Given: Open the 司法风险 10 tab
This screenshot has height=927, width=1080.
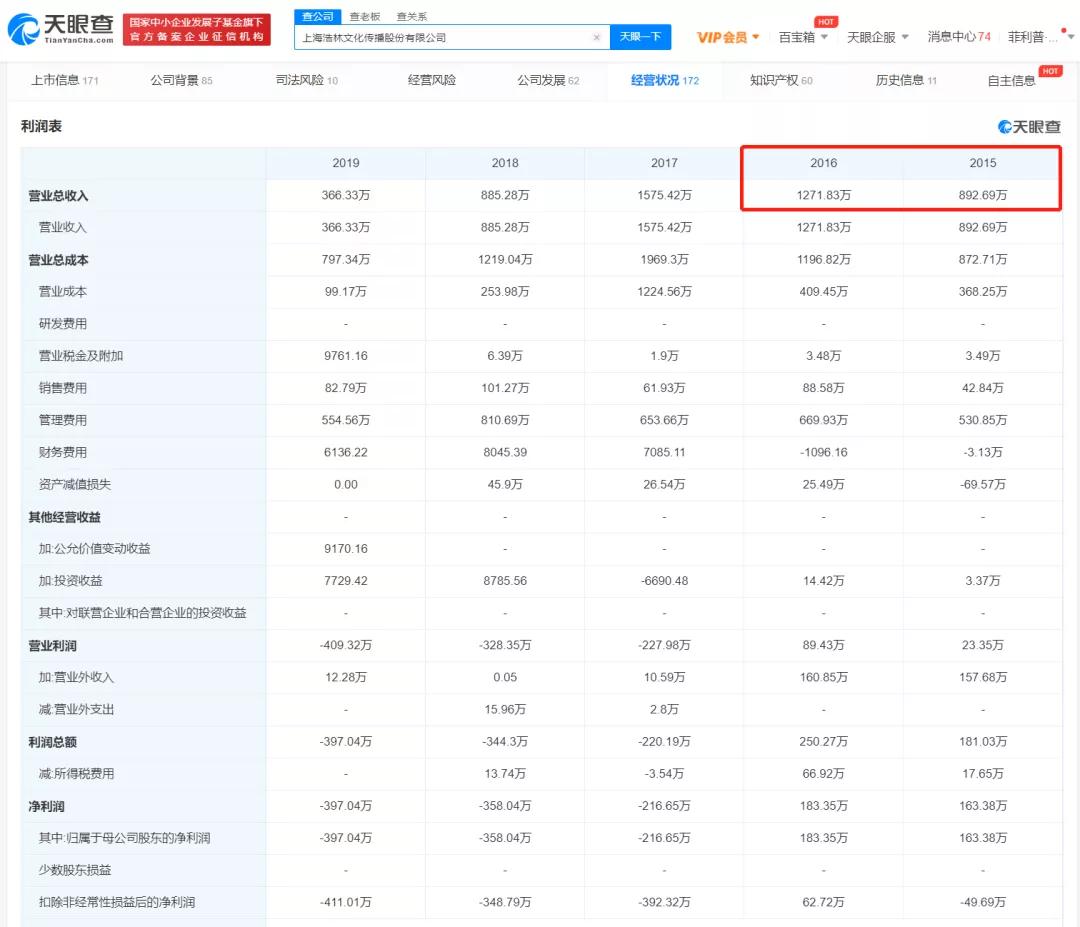Looking at the screenshot, I should 307,80.
